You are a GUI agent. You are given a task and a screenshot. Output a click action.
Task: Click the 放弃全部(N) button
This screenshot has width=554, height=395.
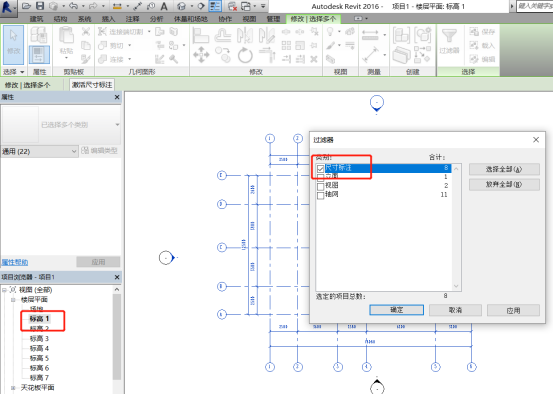tap(504, 184)
